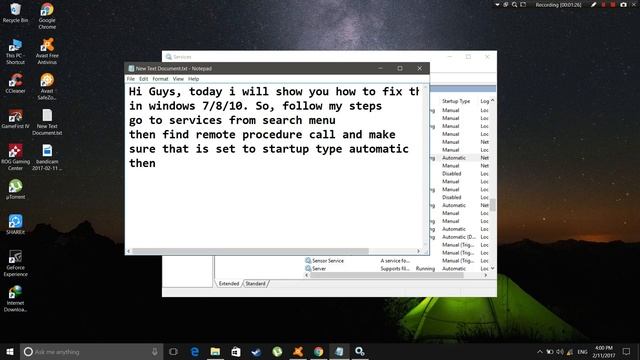Open the Notepad Format menu
Viewport: 640px width, 360px height.
[x=160, y=79]
